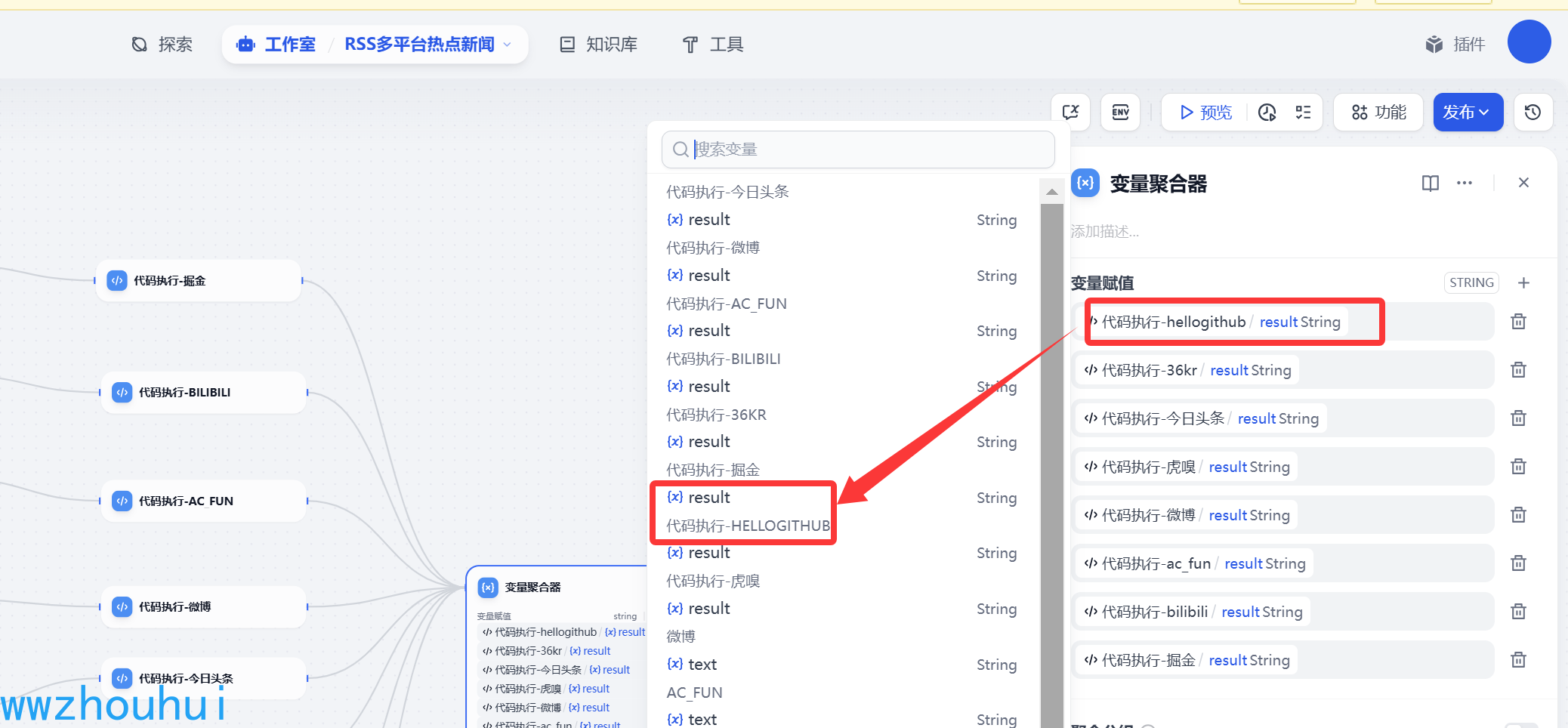The width and height of the screenshot is (1568, 728).
Task: Click the ENV environment variables icon
Action: pos(1120,113)
